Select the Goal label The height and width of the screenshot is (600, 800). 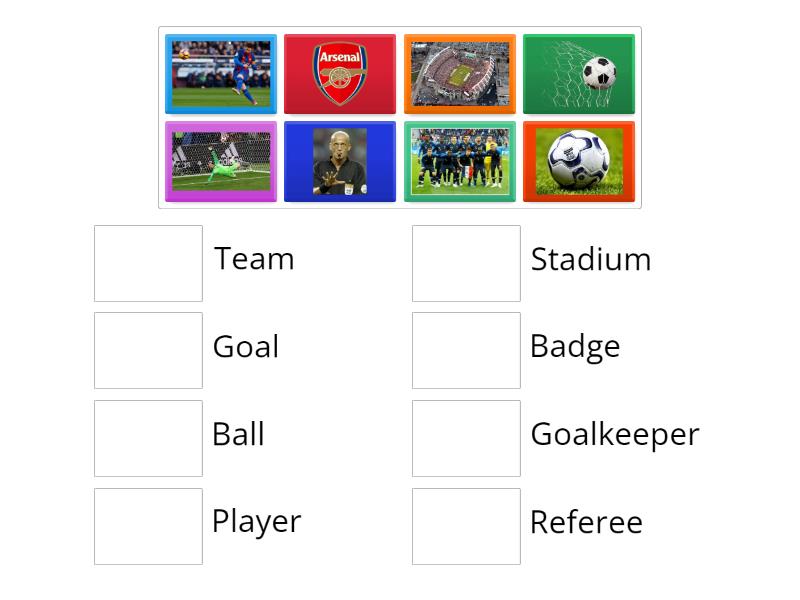[x=246, y=348]
